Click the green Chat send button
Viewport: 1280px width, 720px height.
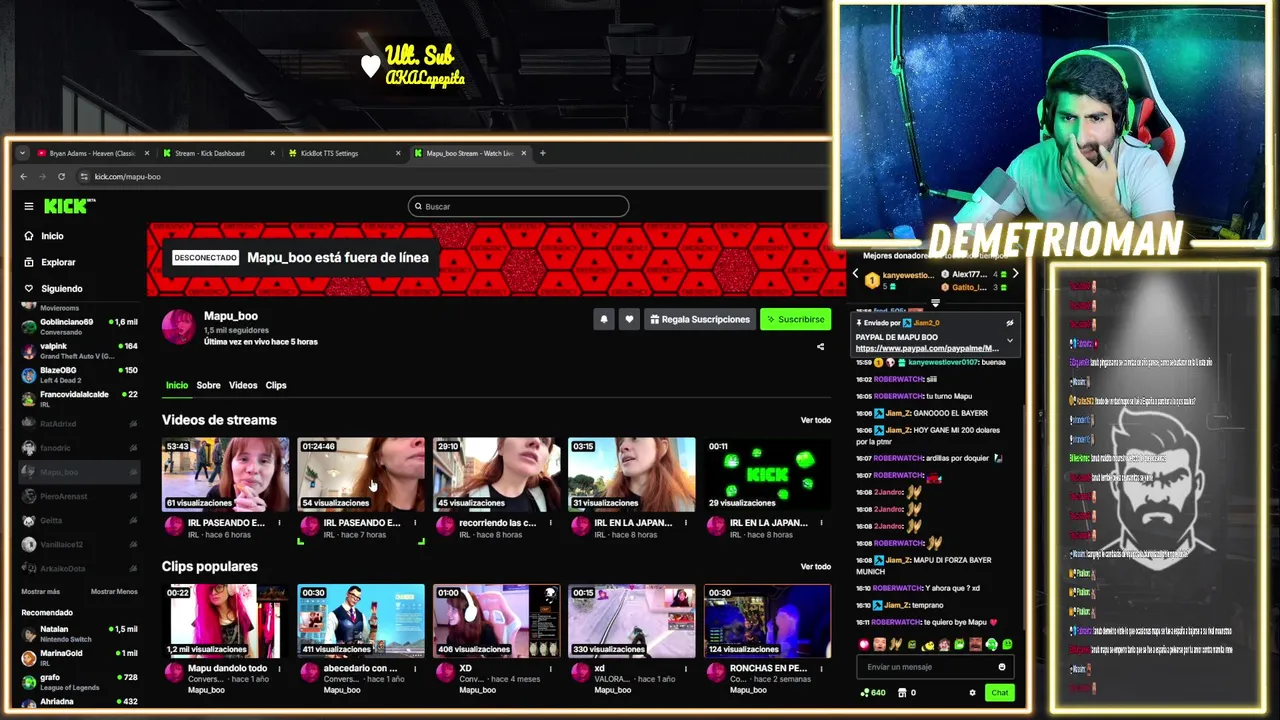999,692
